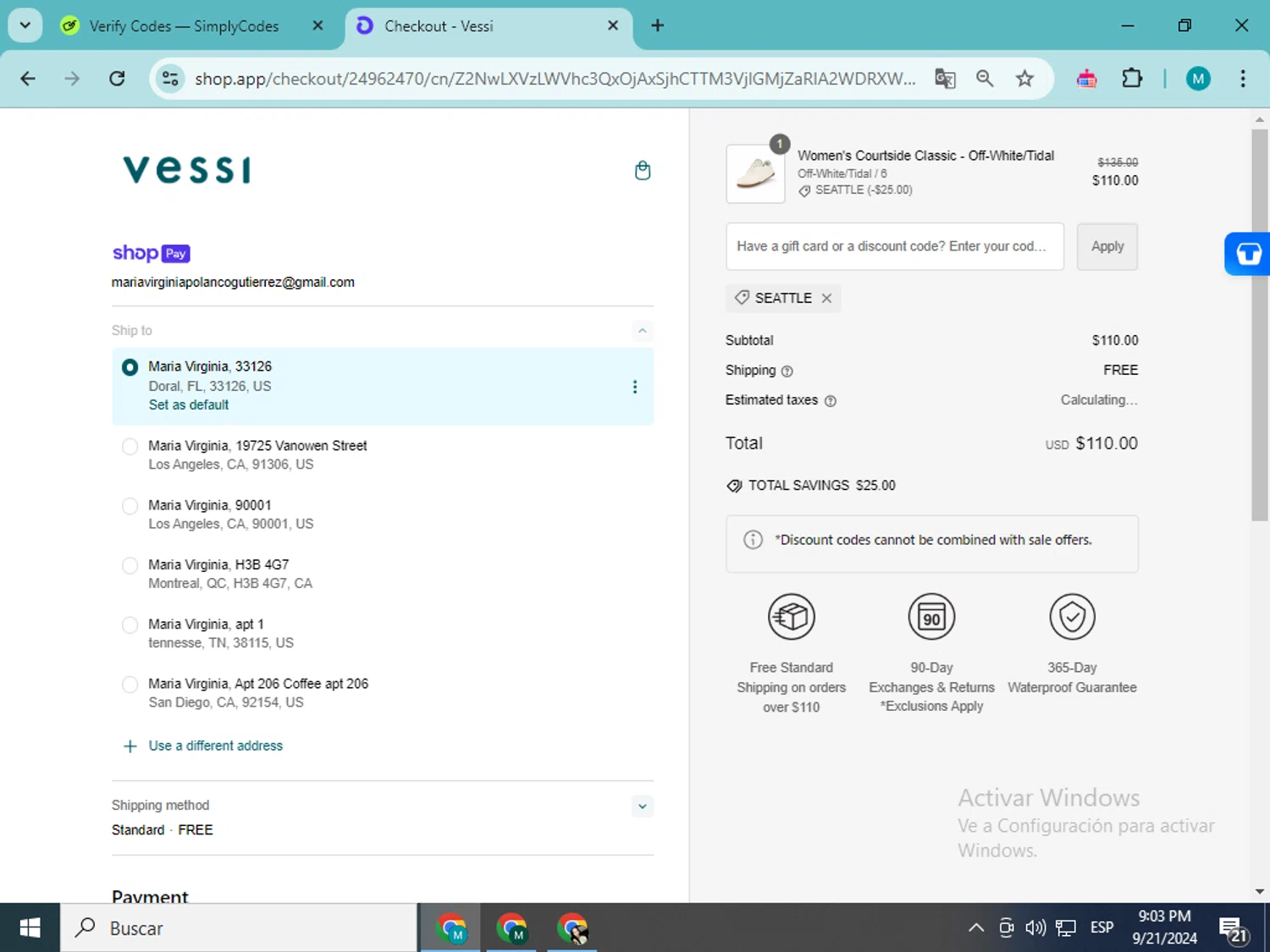This screenshot has width=1270, height=952.
Task: Reload the checkout page
Action: [117, 79]
